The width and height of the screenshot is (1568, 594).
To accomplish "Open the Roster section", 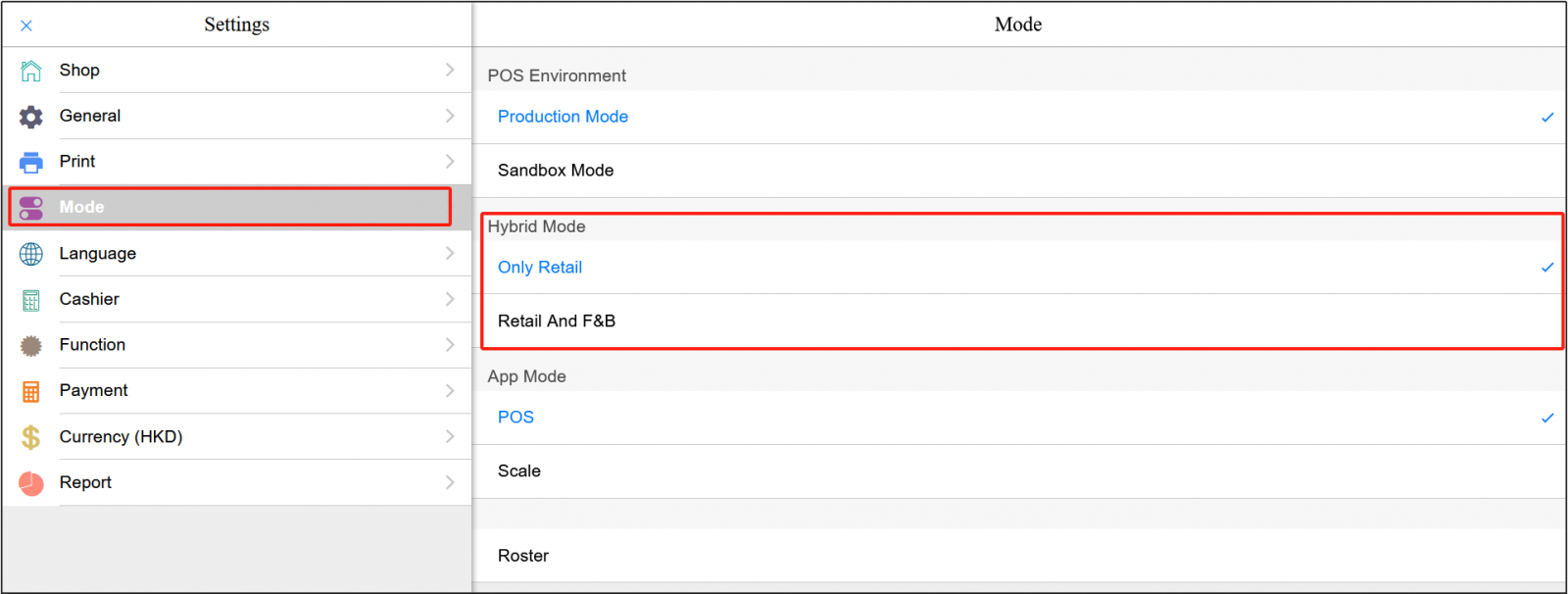I will (x=523, y=556).
